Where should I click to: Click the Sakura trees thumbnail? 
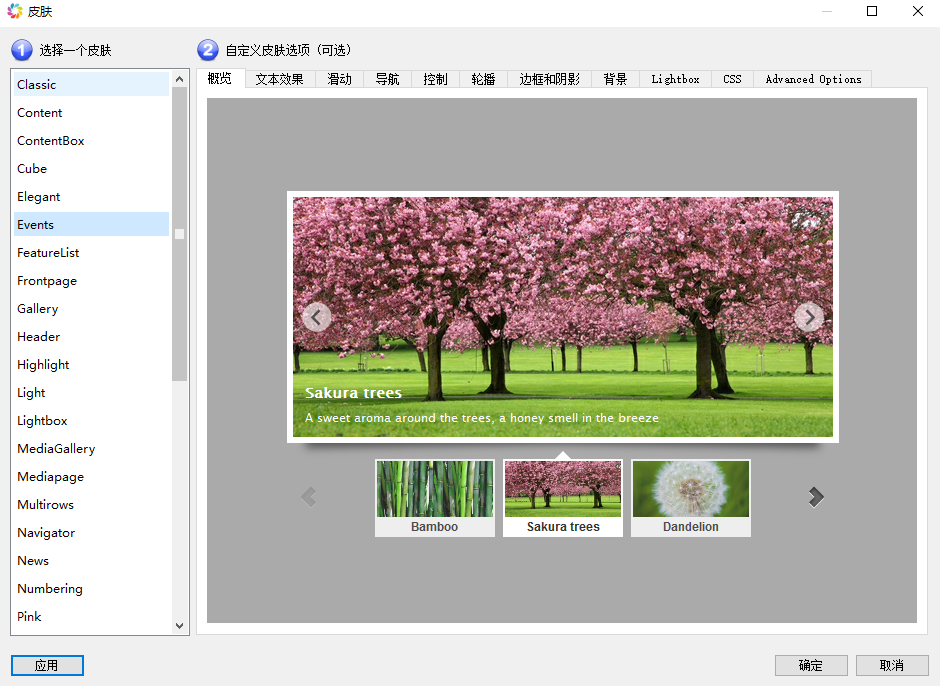[x=562, y=498]
